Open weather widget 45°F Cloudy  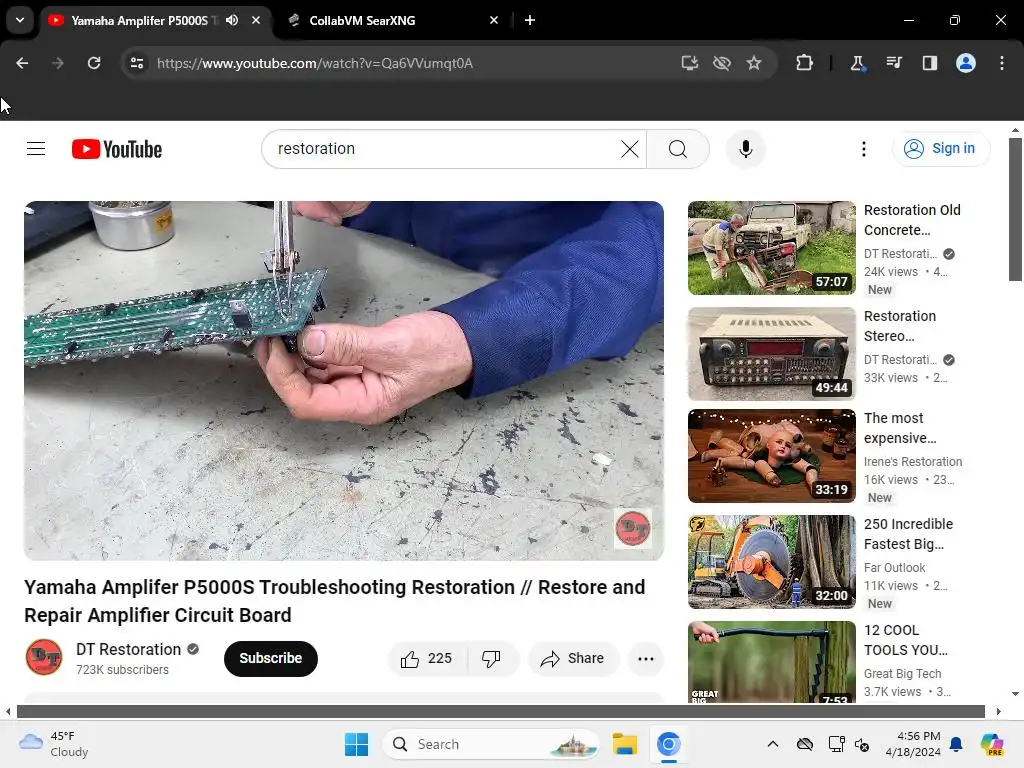tap(54, 744)
